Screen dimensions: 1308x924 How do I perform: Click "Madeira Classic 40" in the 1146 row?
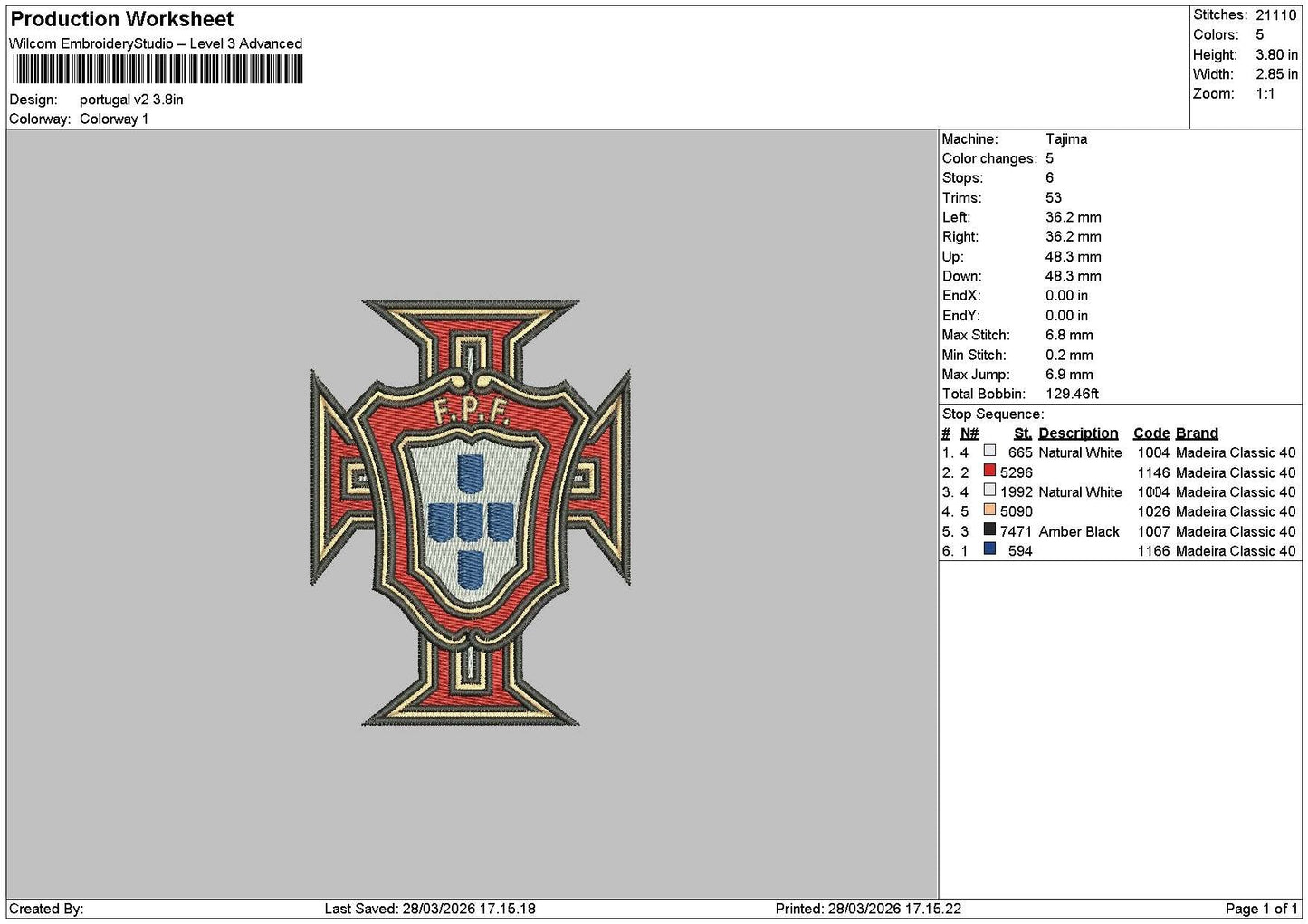coord(1236,472)
